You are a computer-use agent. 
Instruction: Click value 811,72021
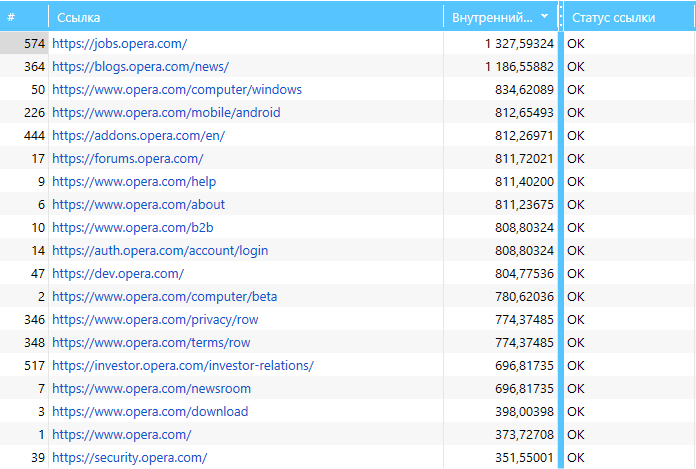(x=524, y=159)
